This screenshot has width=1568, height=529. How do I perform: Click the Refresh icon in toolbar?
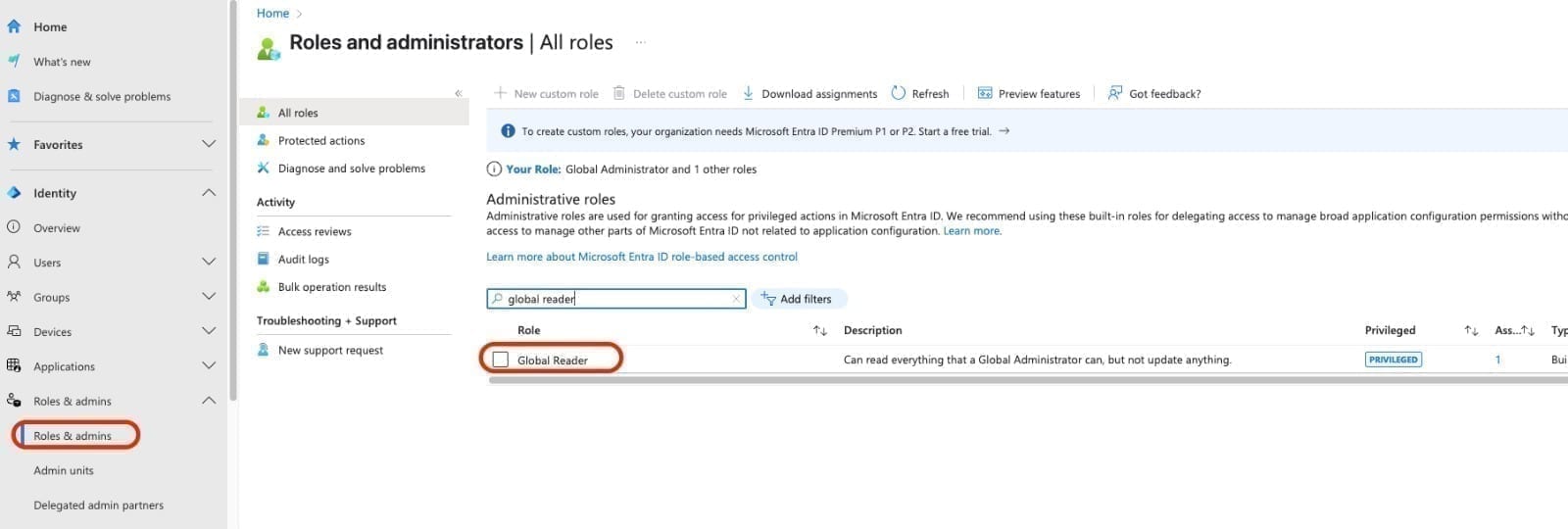(898, 93)
